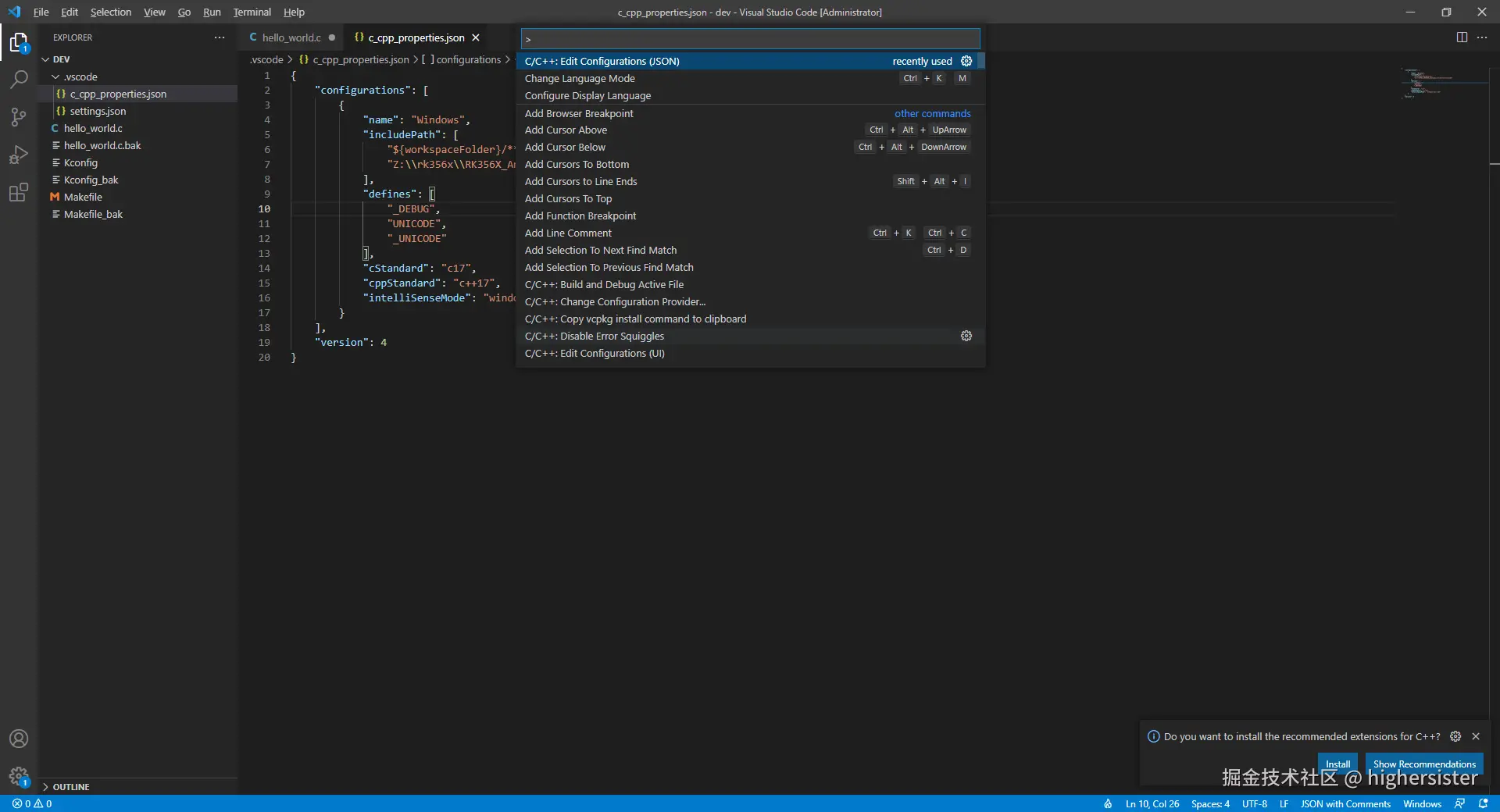Screen dimensions: 1500x812
Task: Run C/C++: Edit Configurations (JSON) command
Action: [750, 61]
